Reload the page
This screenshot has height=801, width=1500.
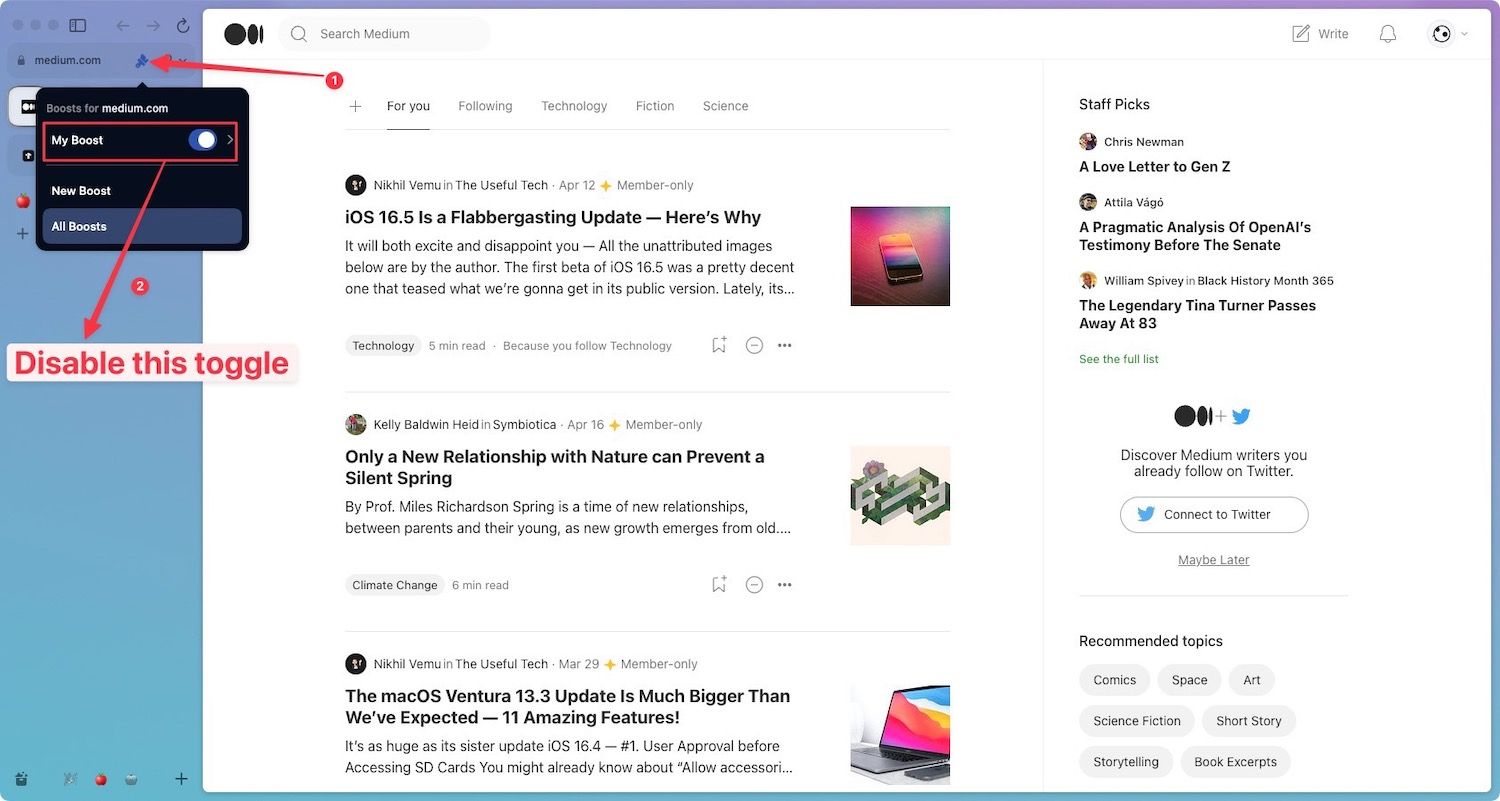tap(183, 25)
